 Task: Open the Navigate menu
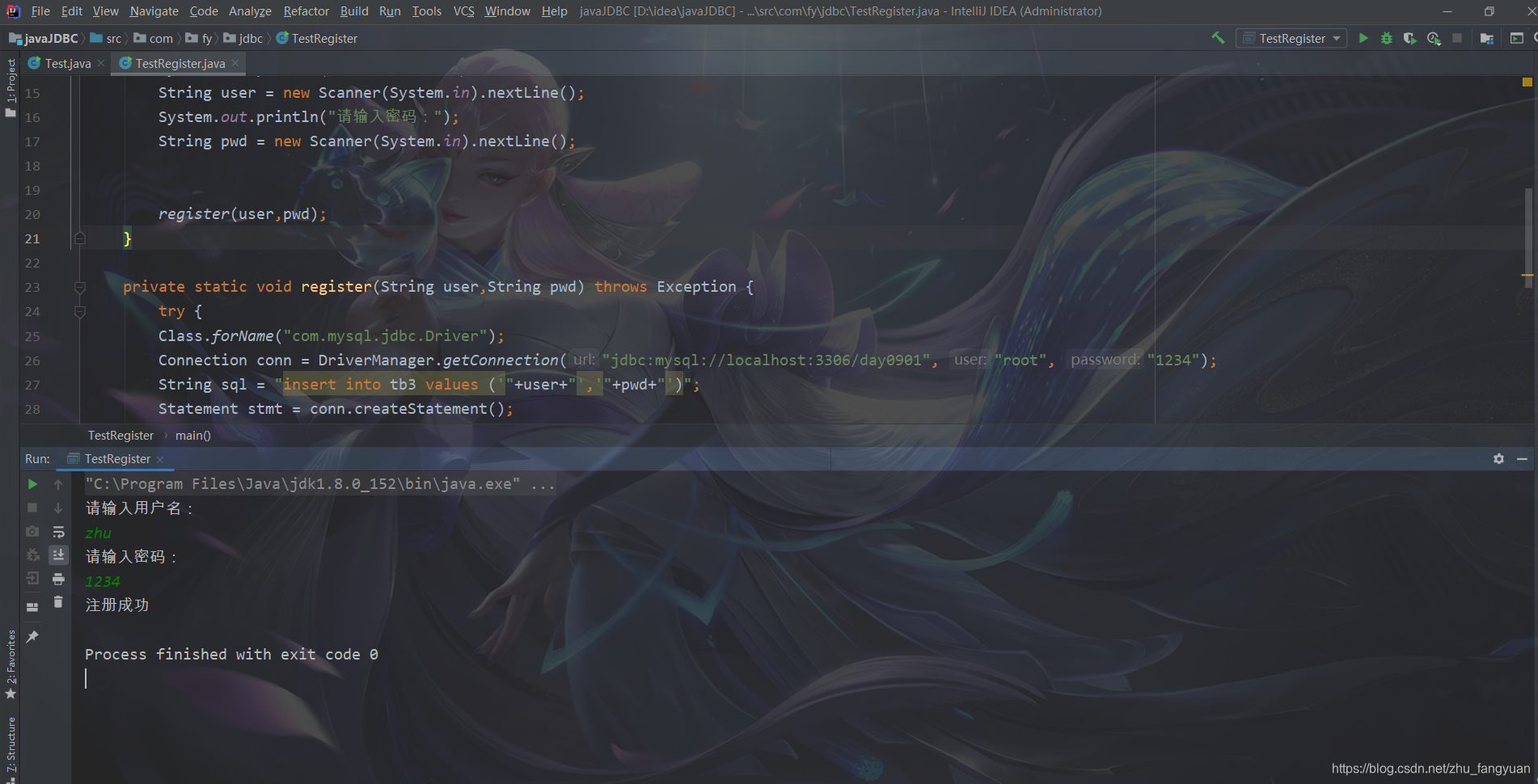pyautogui.click(x=154, y=11)
